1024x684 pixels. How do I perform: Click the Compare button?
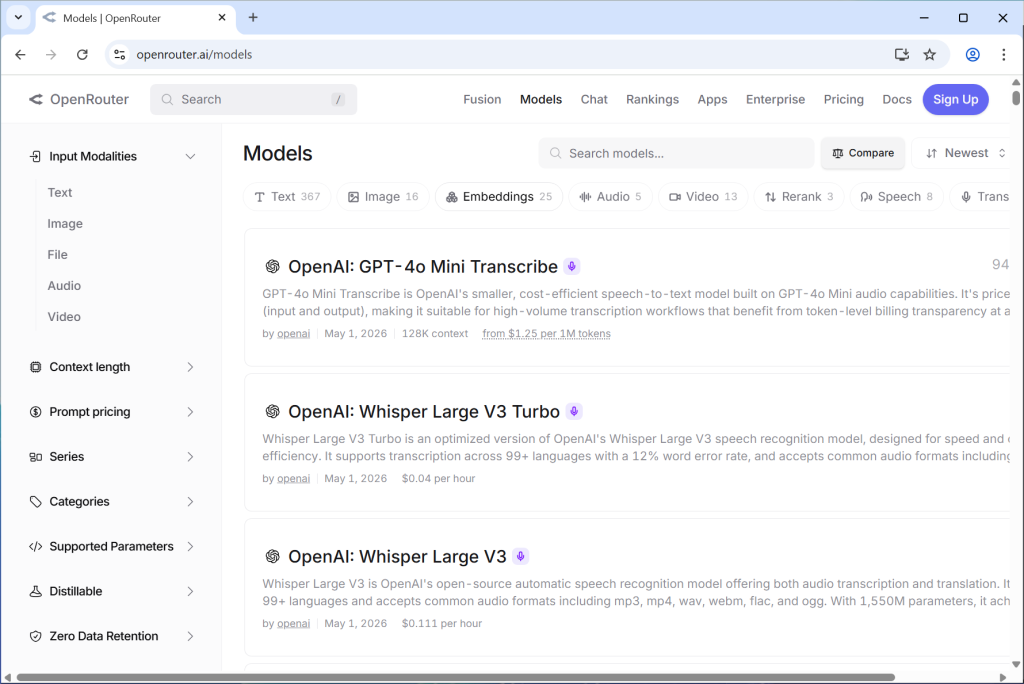(863, 154)
